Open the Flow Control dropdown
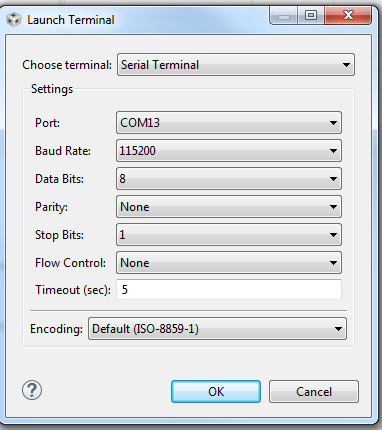This screenshot has height=430, width=382. (x=229, y=263)
